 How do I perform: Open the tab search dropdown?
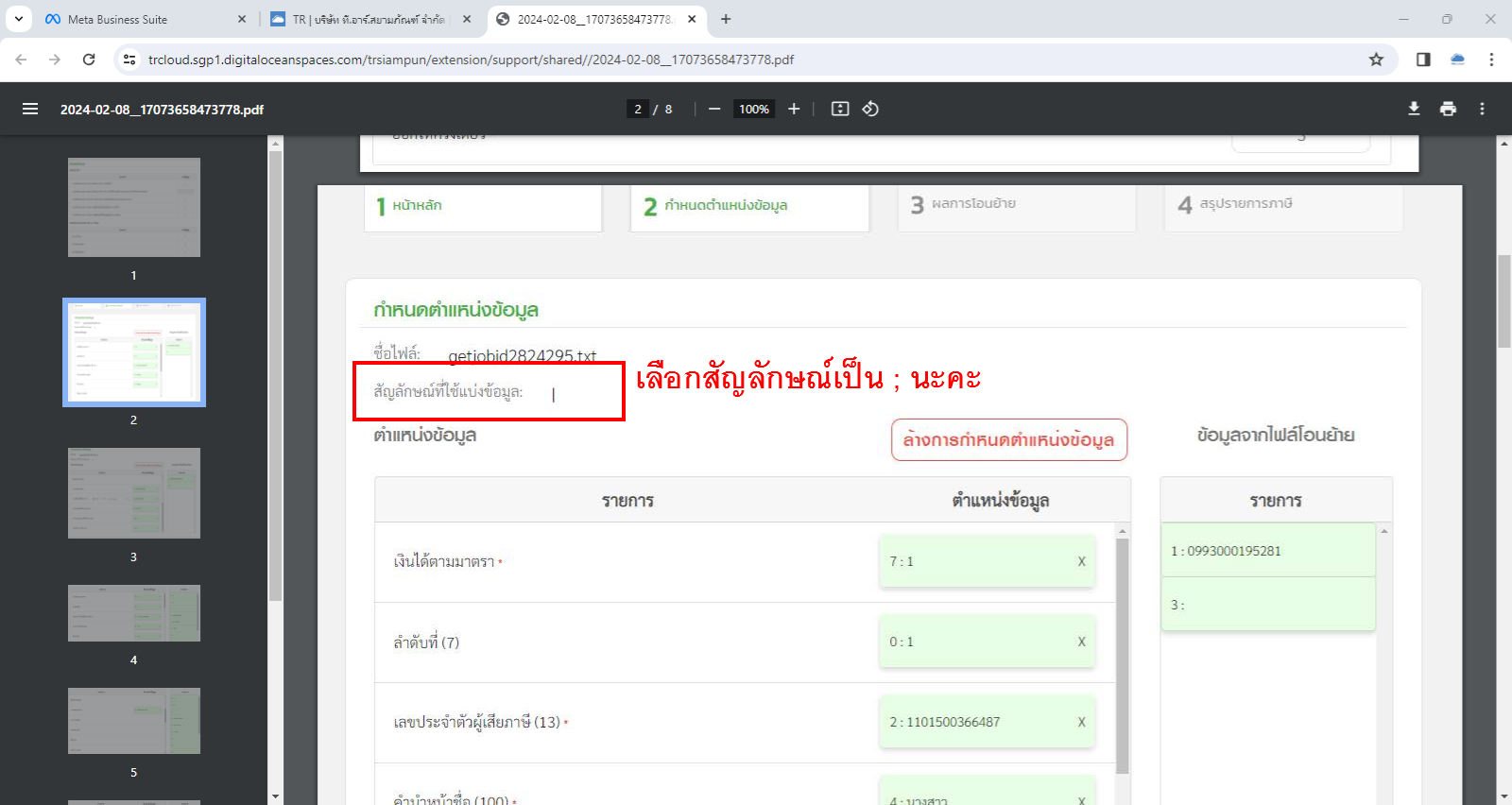(x=19, y=19)
